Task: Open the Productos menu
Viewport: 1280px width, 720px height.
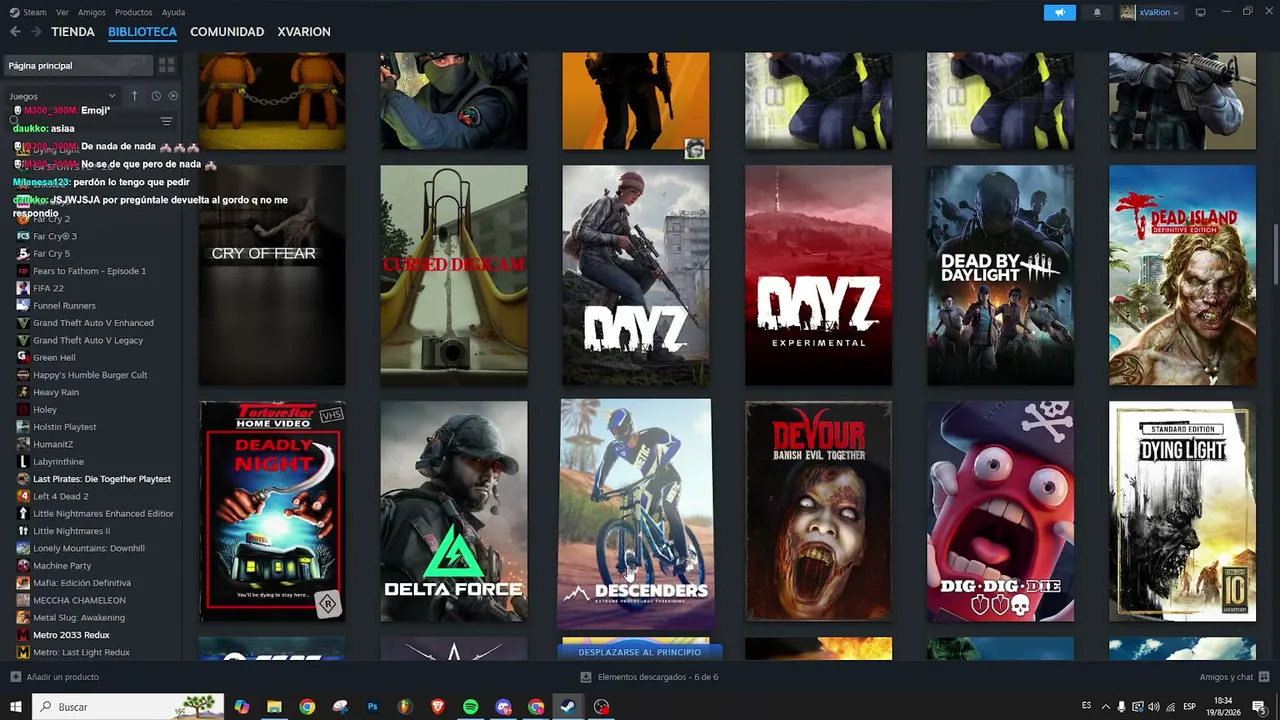Action: click(x=134, y=12)
